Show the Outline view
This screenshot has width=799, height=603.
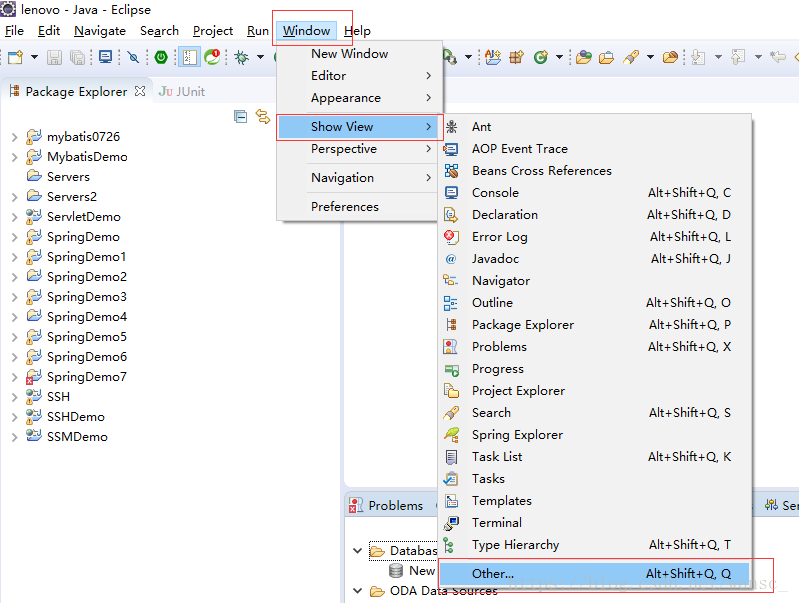coord(595,303)
